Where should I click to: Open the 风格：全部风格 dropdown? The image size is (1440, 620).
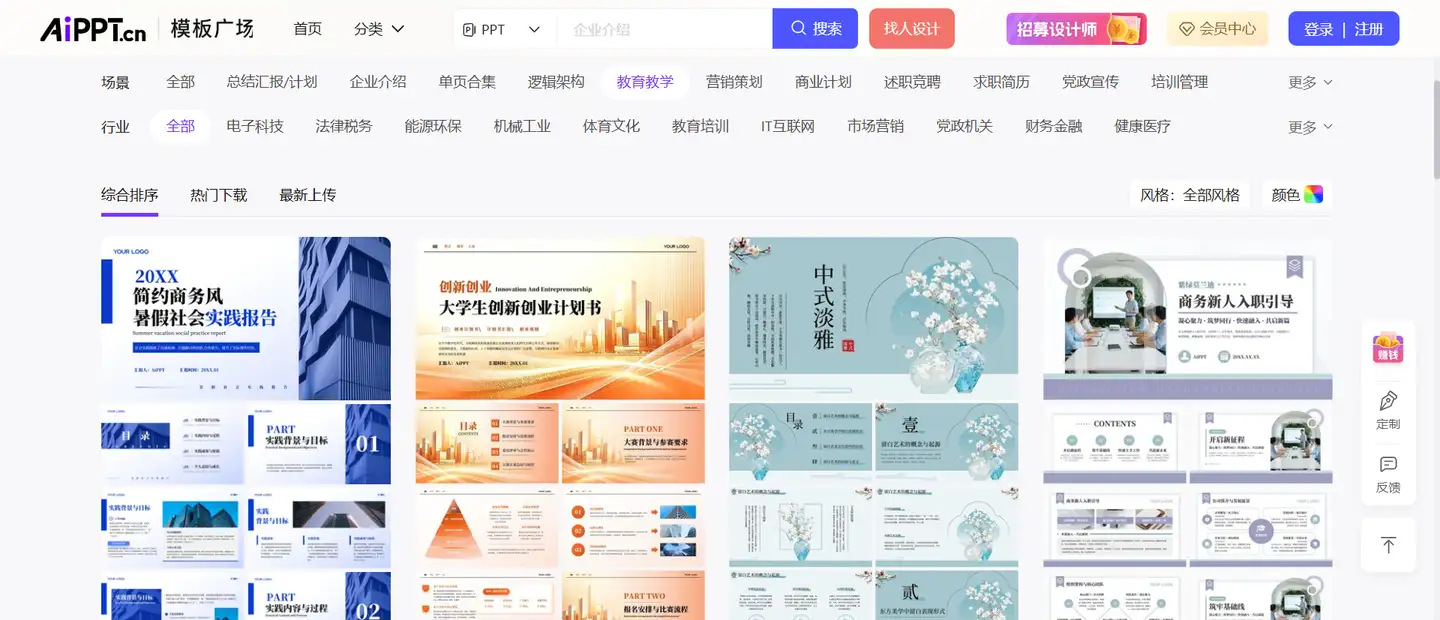(x=1190, y=195)
